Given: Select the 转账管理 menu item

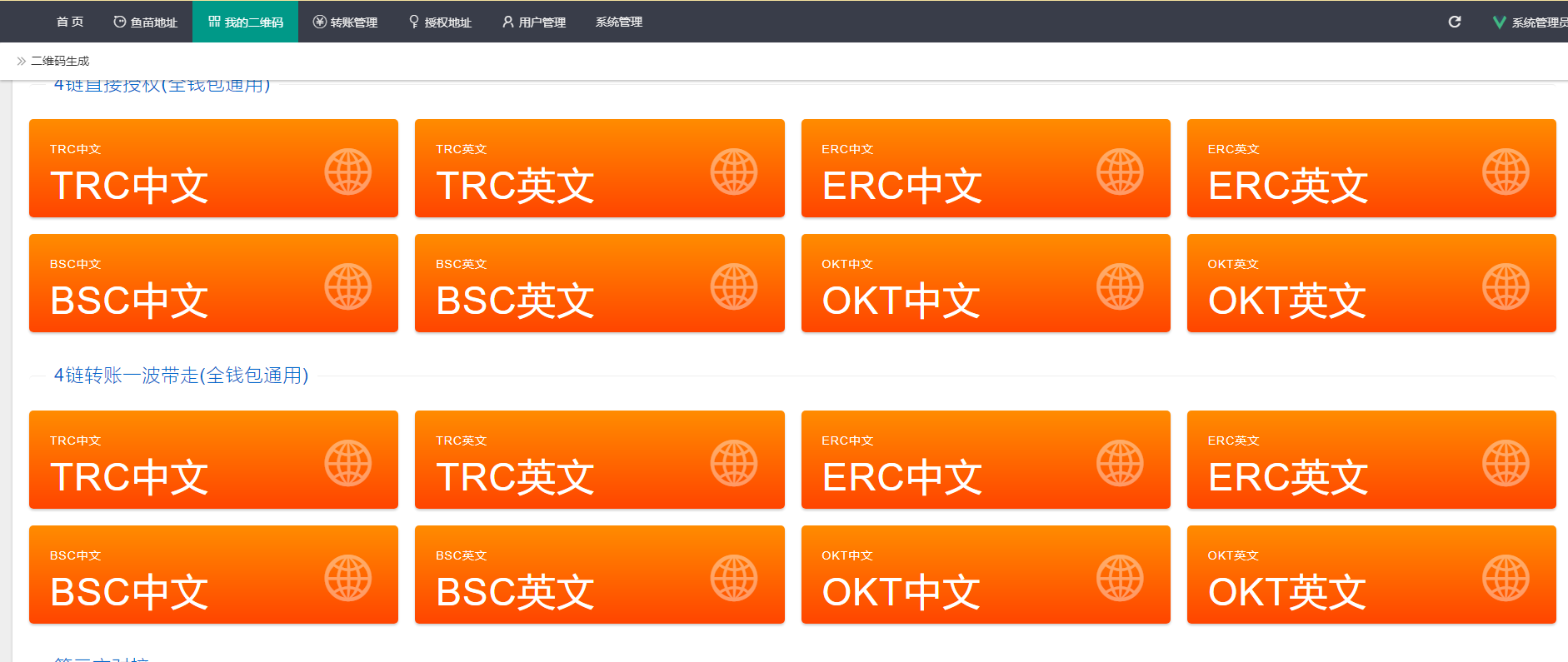Looking at the screenshot, I should [345, 22].
